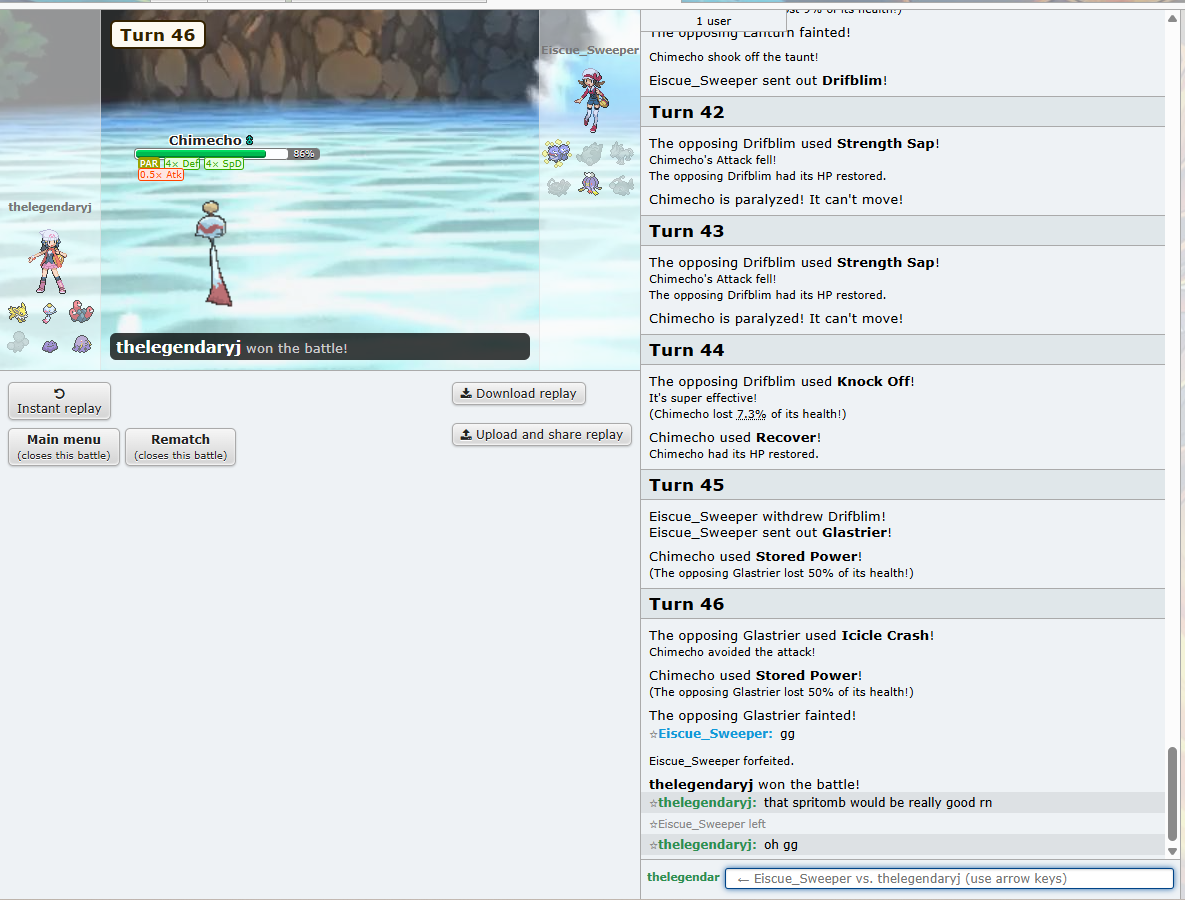Viewport: 1185px width, 900px height.
Task: Click the Drifblim icon in Eiscue_Sweeper's team
Action: [x=590, y=184]
